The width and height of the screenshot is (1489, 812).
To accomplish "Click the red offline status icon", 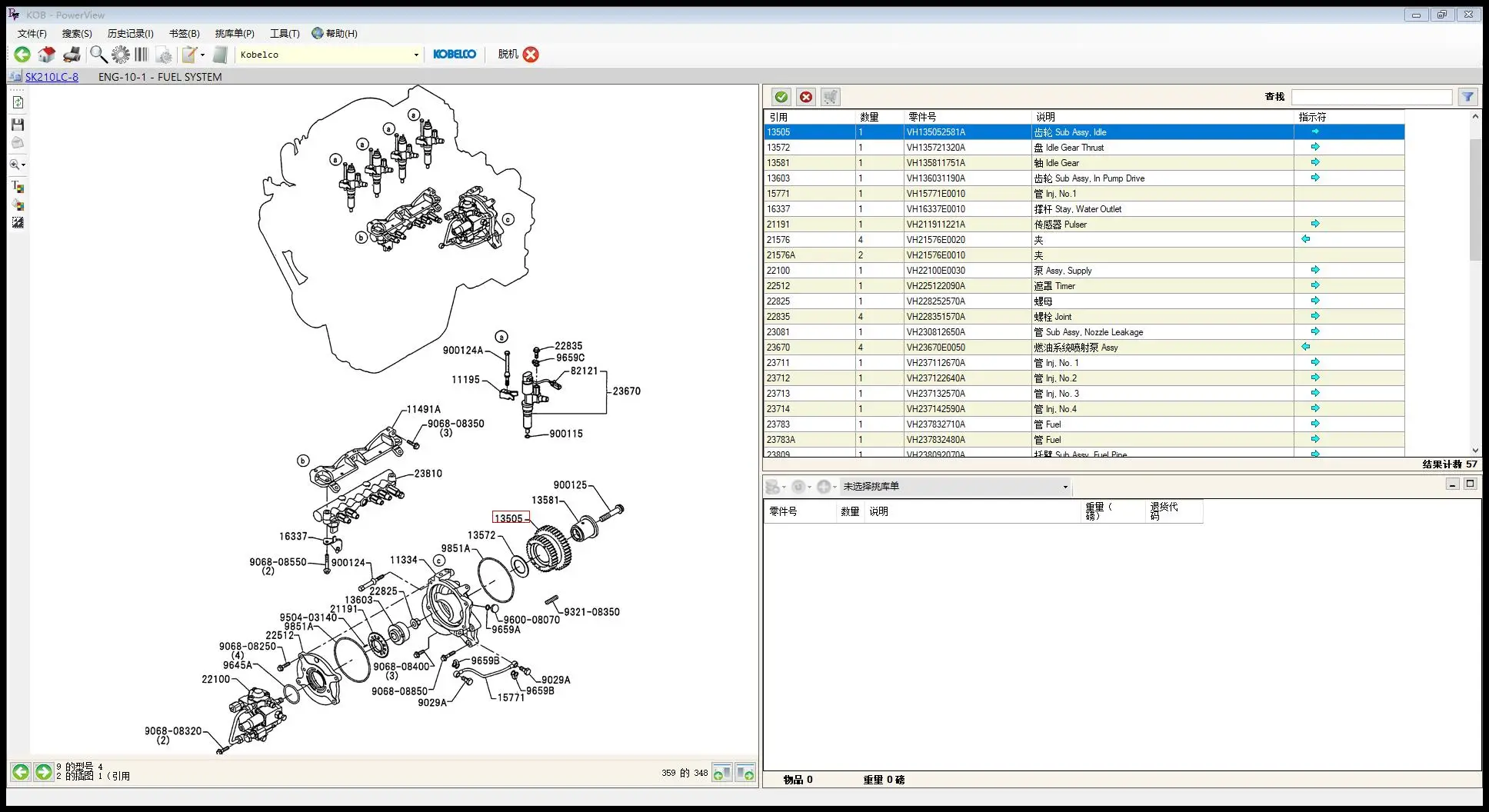I will (x=531, y=55).
